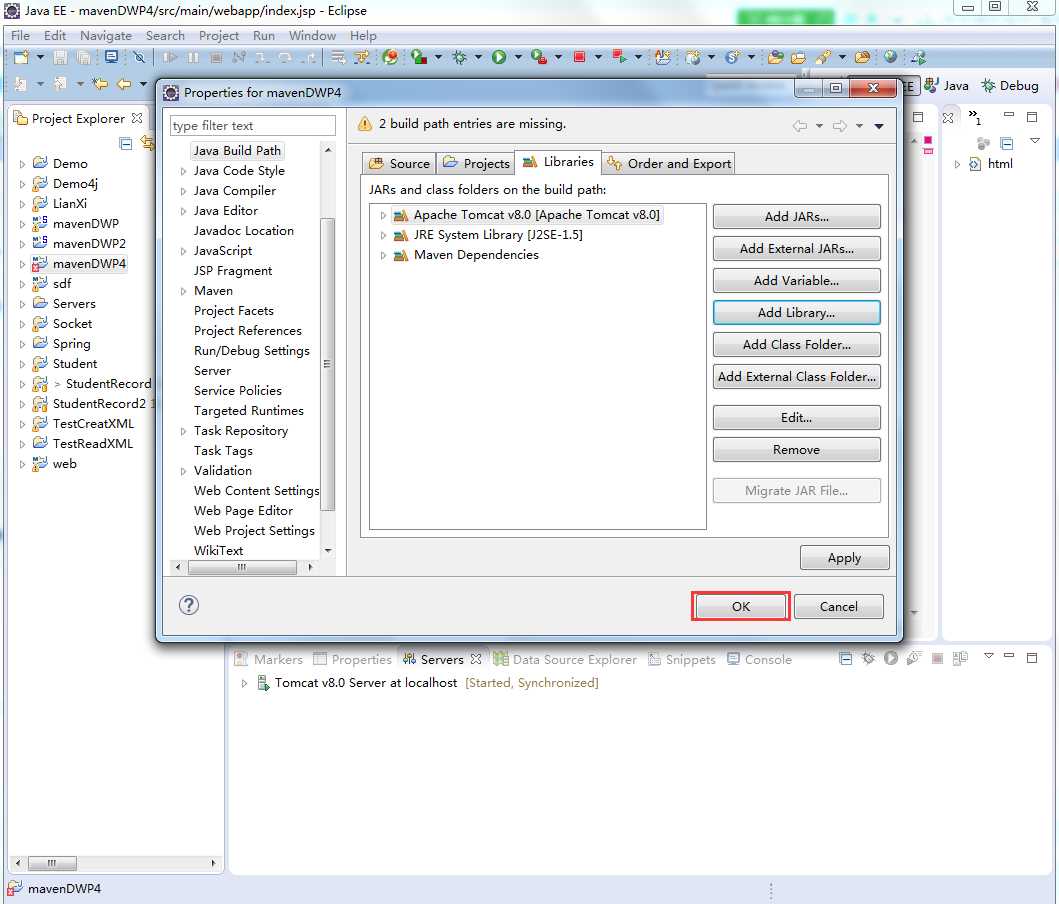Open the New wizard dropdown arrow

[40, 57]
